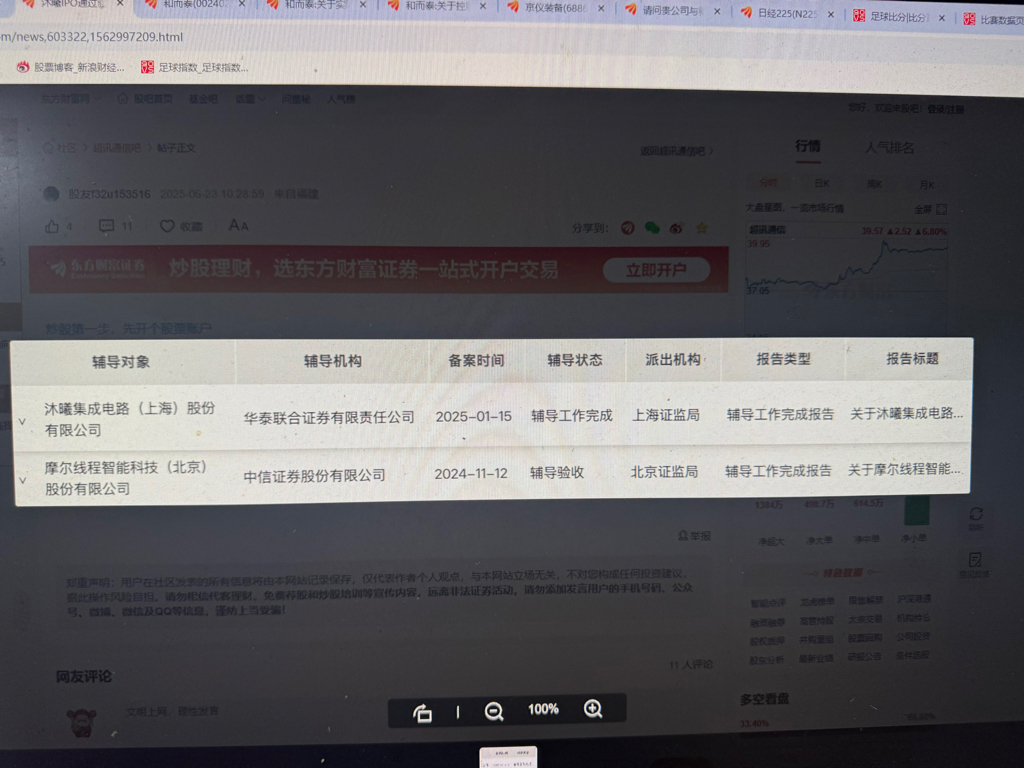Close the 京仪装备 browser tab
This screenshot has height=768, width=1024.
click(601, 8)
